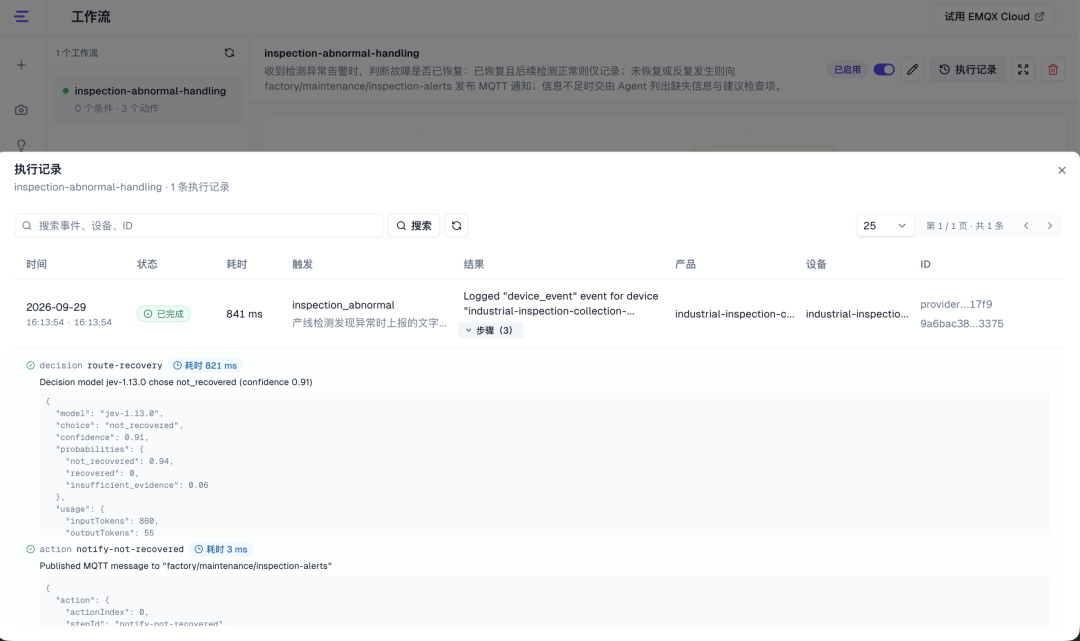This screenshot has height=641, width=1080.
Task: Click the 9a6bac38...3375 ID
Action: coord(962,324)
